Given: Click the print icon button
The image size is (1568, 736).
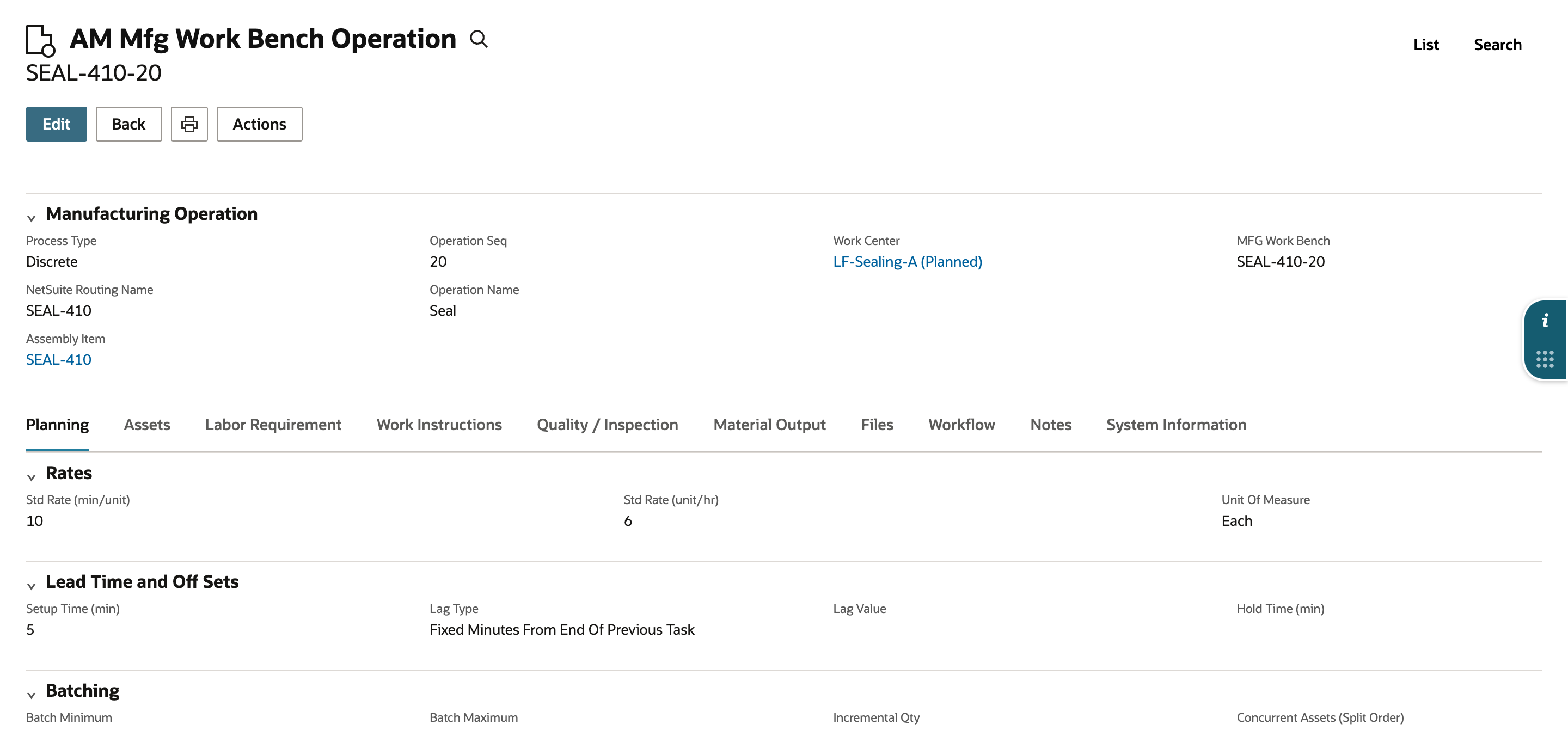Looking at the screenshot, I should (189, 124).
